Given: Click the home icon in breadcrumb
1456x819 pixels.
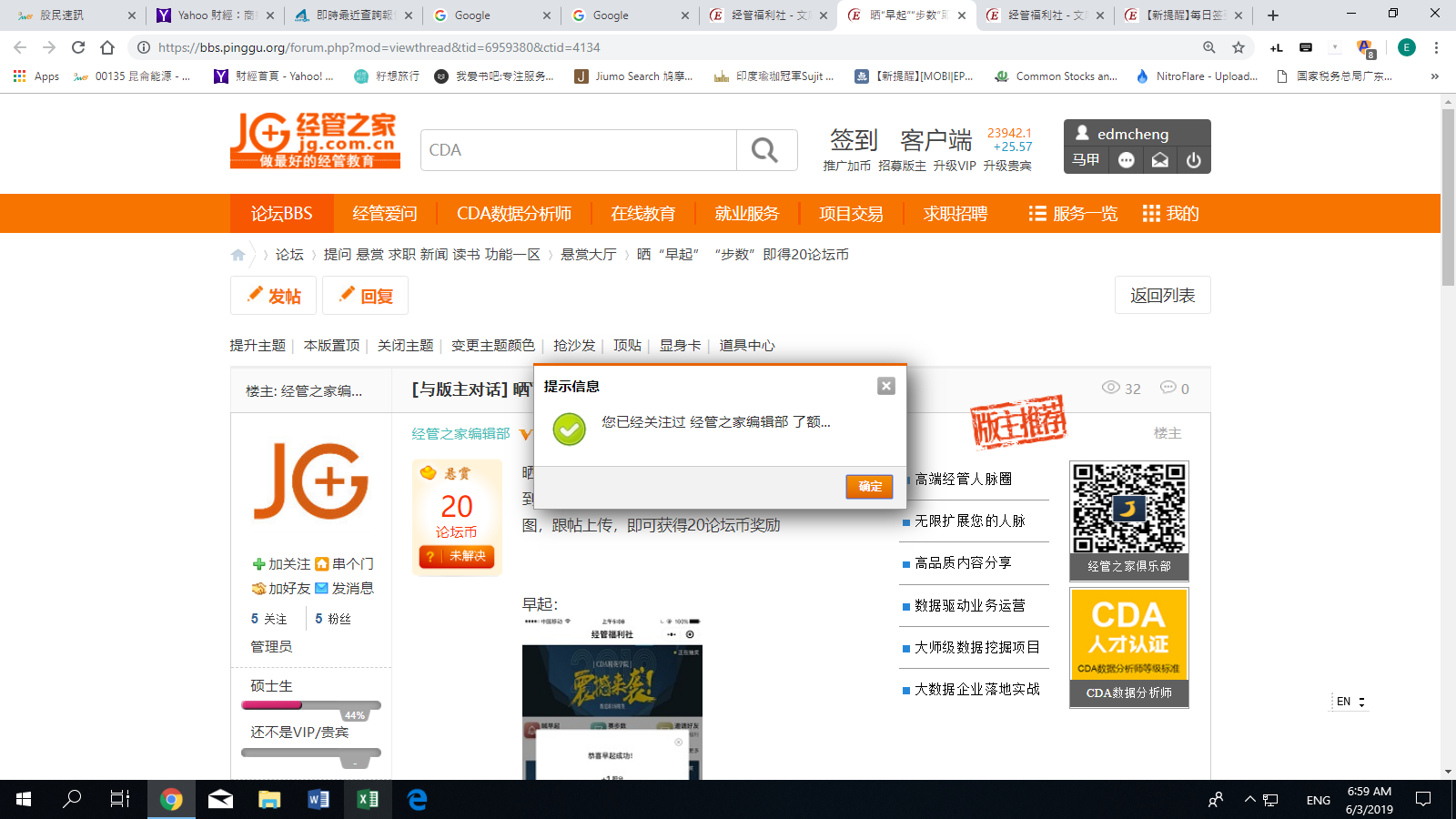Looking at the screenshot, I should click(238, 255).
